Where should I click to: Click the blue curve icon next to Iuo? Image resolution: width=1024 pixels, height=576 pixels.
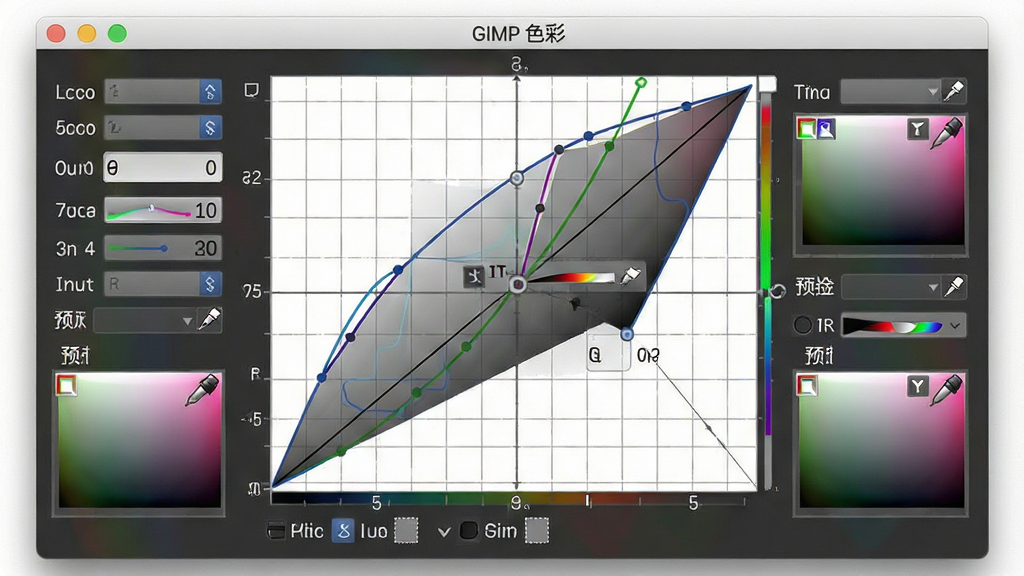[x=343, y=531]
